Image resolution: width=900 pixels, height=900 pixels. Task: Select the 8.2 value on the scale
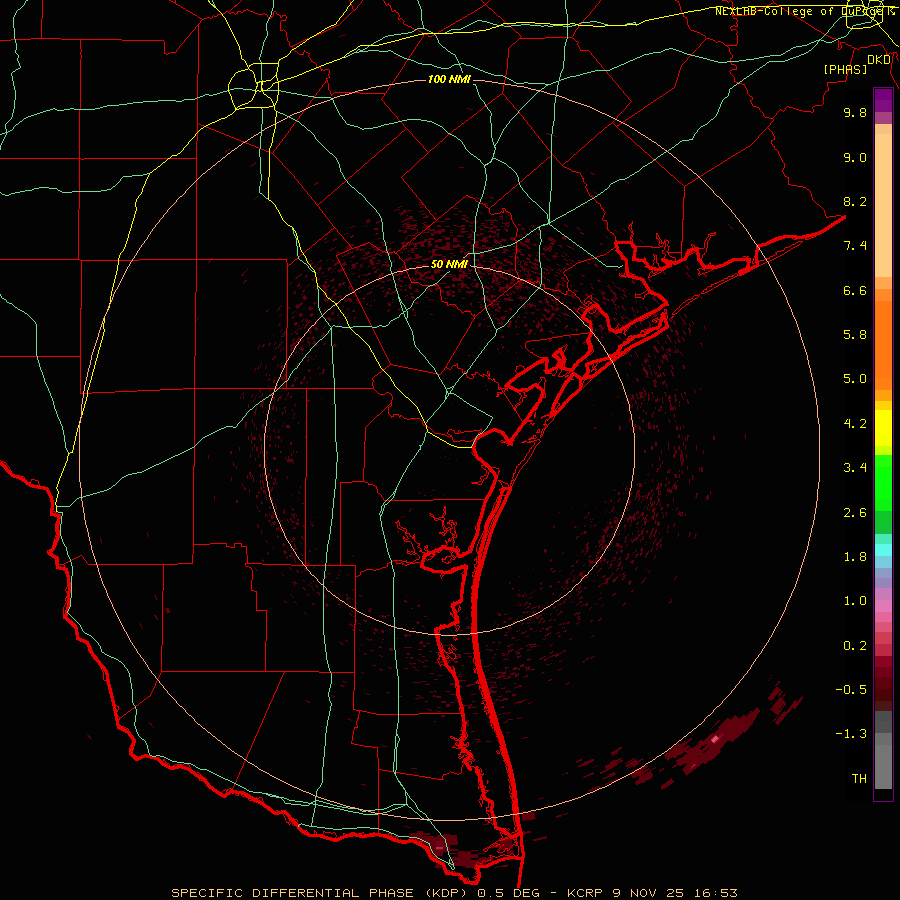(x=855, y=201)
